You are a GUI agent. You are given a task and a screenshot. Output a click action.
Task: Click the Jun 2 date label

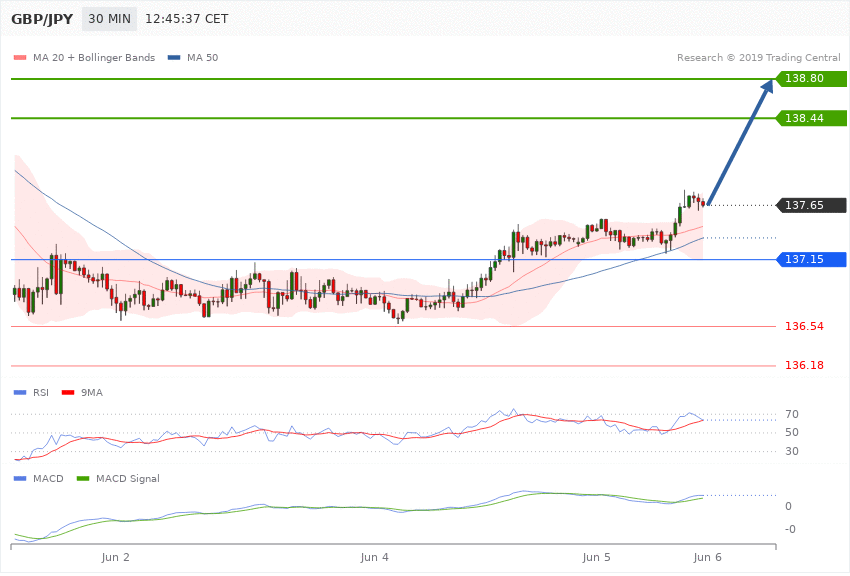point(115,558)
